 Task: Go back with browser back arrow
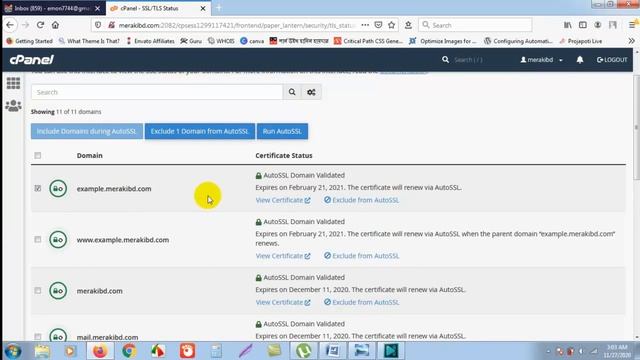point(10,25)
